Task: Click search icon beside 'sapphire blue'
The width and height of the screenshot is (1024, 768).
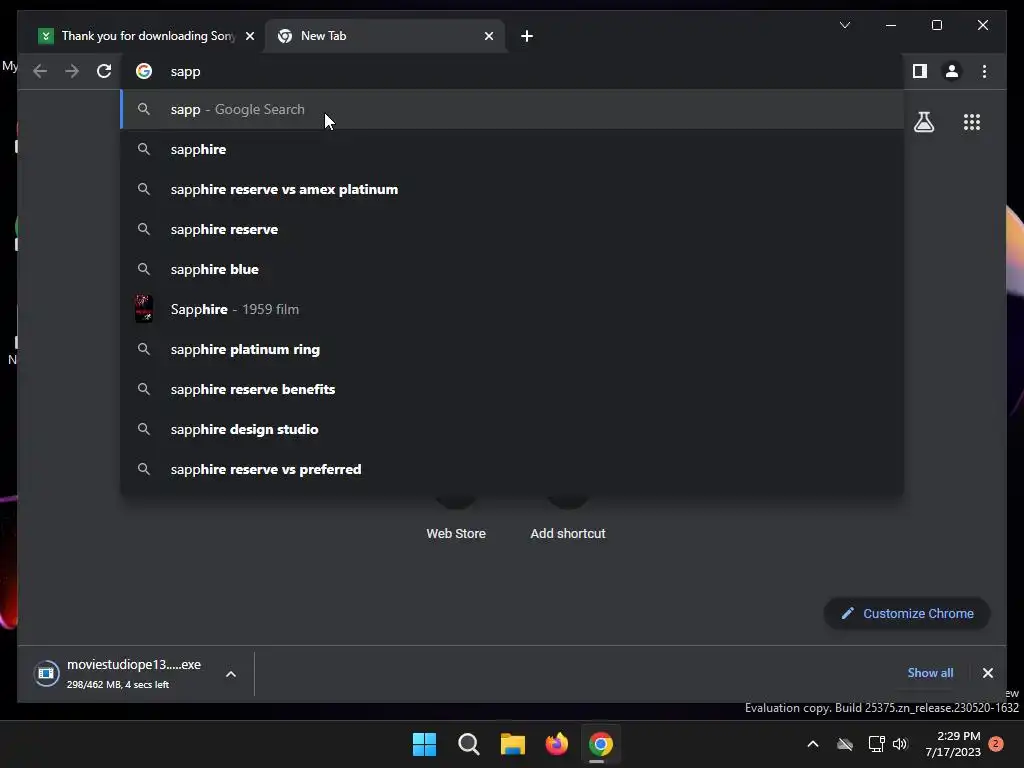Action: [144, 269]
